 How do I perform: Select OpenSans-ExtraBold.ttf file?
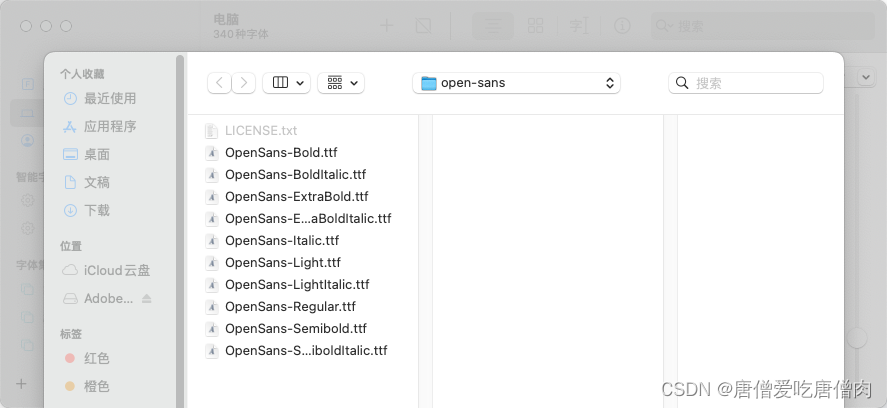296,197
